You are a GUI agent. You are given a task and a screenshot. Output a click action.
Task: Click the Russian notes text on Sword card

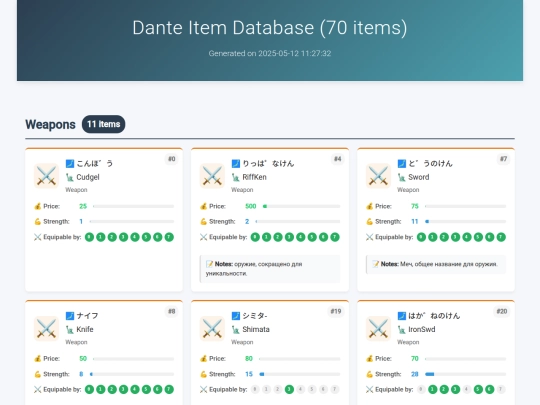pyautogui.click(x=449, y=264)
